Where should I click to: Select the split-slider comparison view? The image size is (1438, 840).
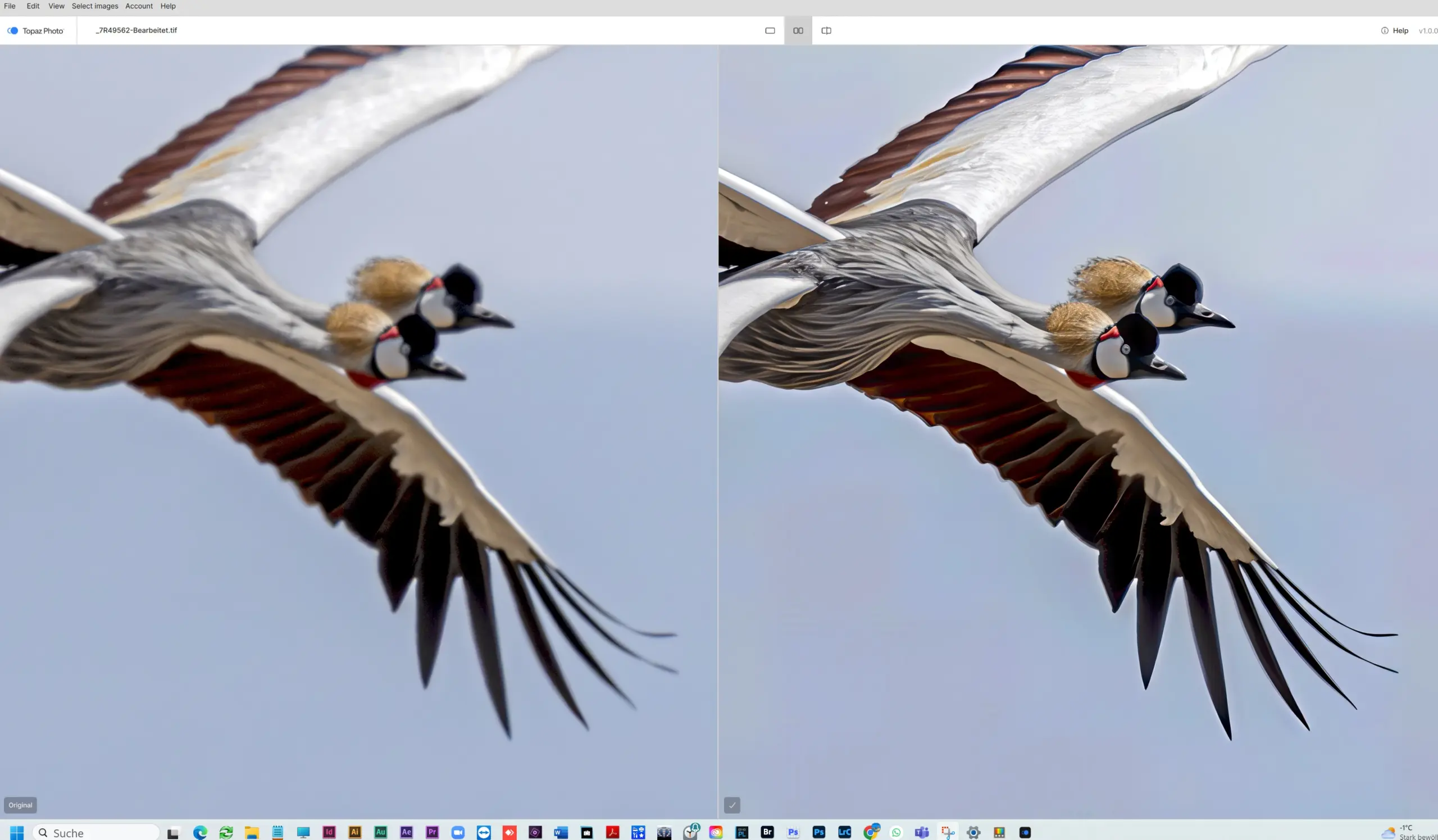tap(826, 30)
